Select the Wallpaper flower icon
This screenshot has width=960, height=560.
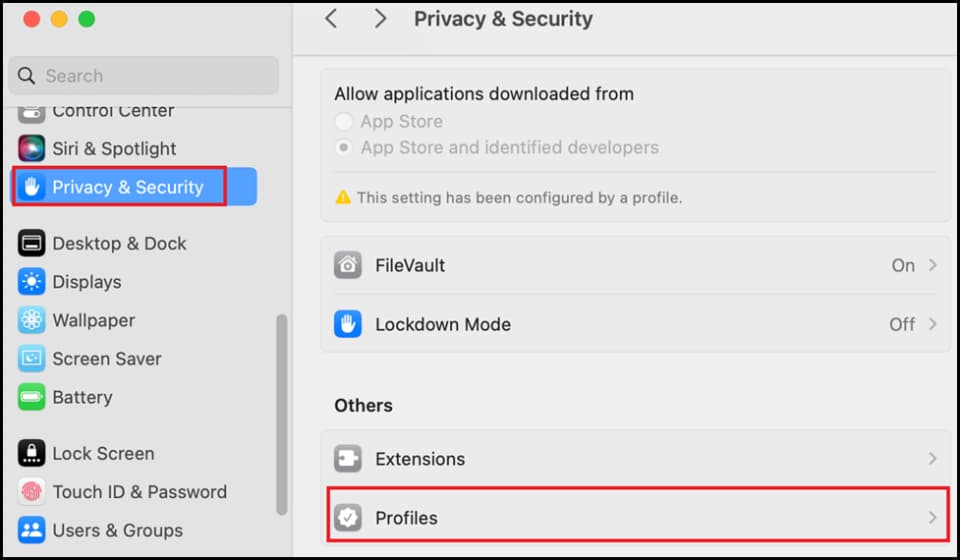pyautogui.click(x=31, y=320)
